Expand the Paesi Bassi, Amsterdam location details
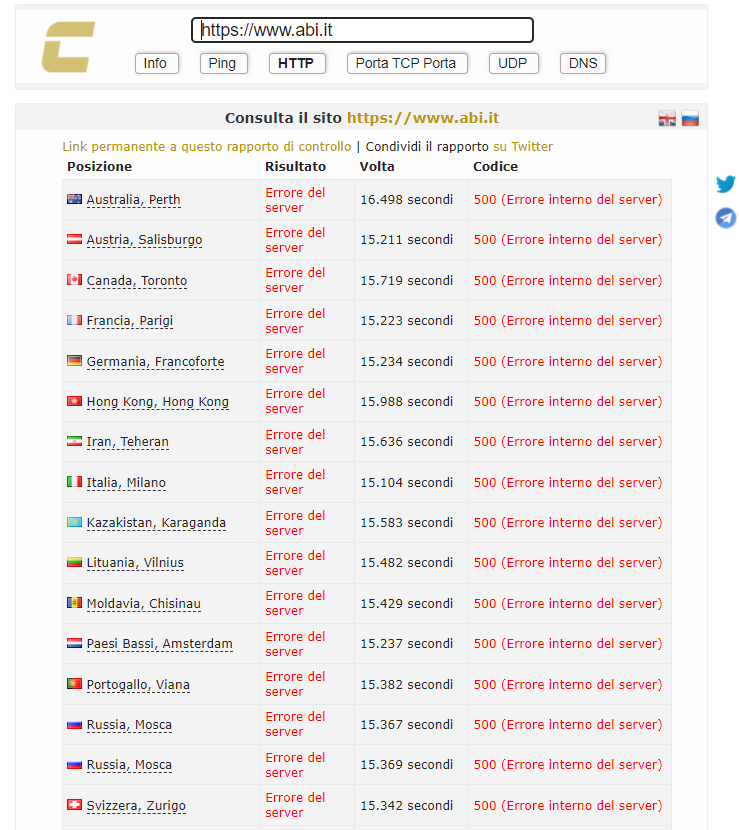The height and width of the screenshot is (830, 739). point(159,644)
